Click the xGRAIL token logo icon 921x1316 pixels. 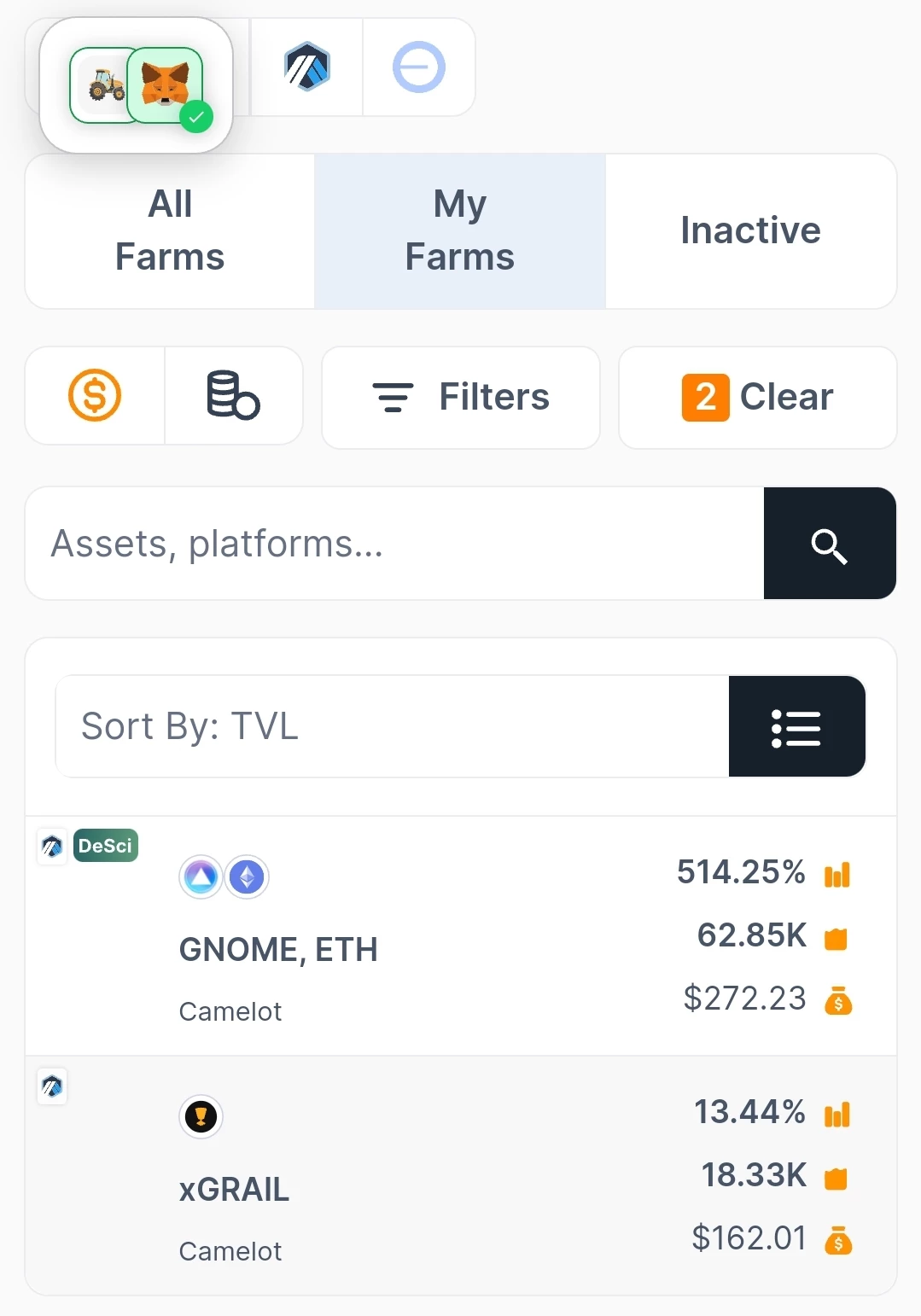click(x=201, y=1116)
